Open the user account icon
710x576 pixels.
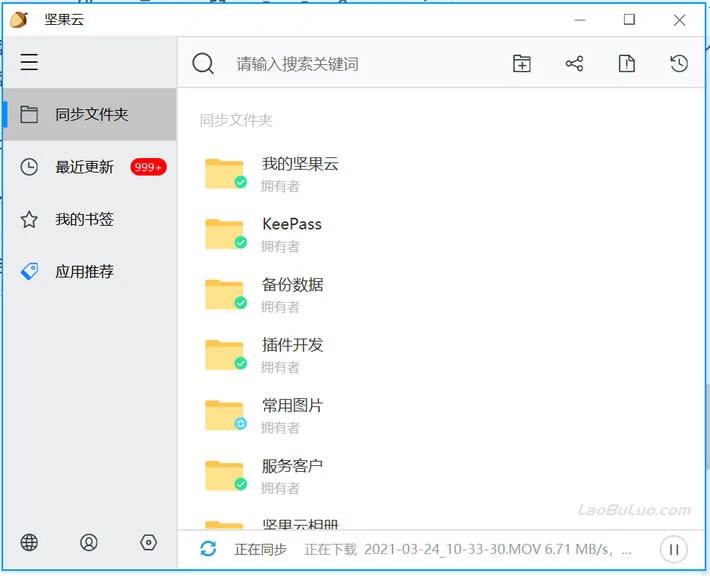tap(89, 542)
